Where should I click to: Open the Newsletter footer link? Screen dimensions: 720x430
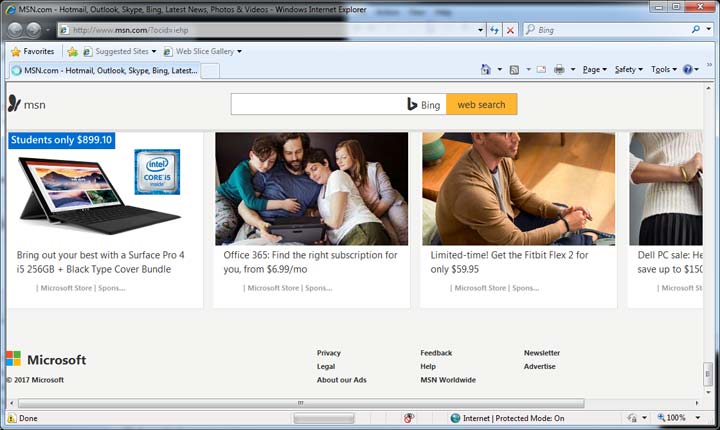[542, 353]
